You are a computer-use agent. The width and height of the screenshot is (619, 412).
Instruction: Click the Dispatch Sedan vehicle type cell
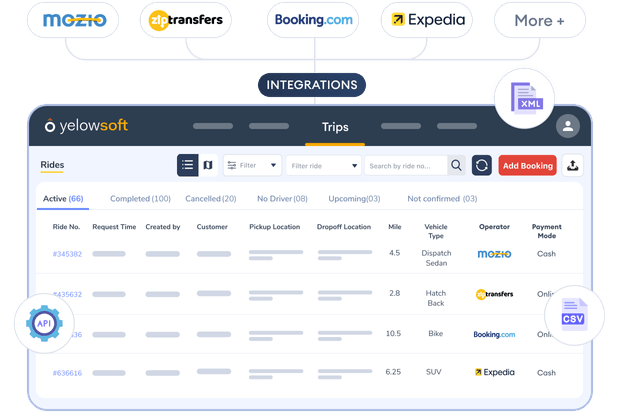point(436,258)
